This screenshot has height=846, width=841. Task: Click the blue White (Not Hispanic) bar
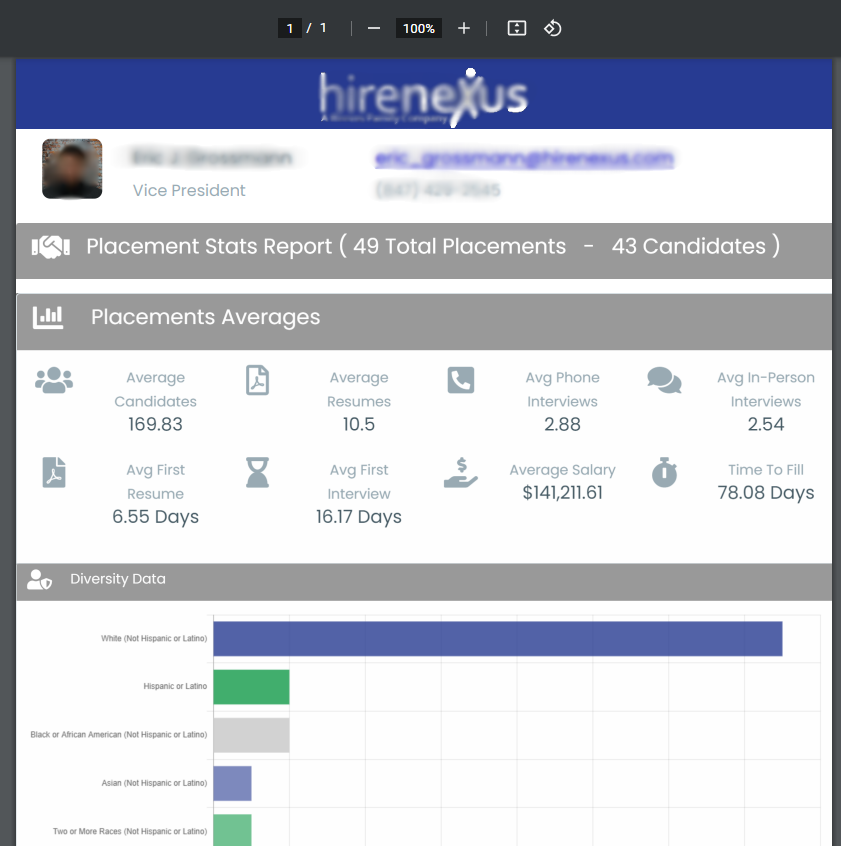[497, 639]
